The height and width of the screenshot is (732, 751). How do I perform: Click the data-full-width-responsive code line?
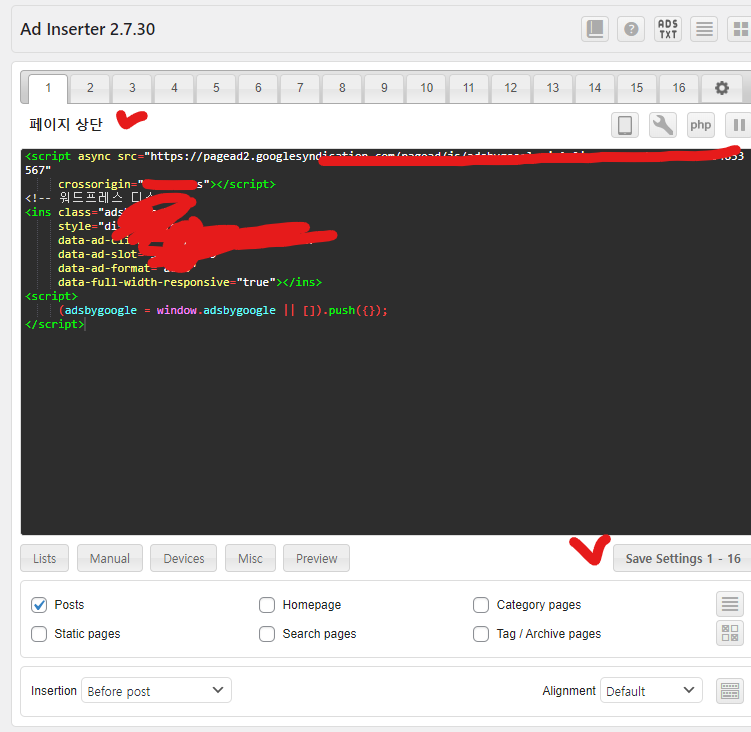[190, 282]
